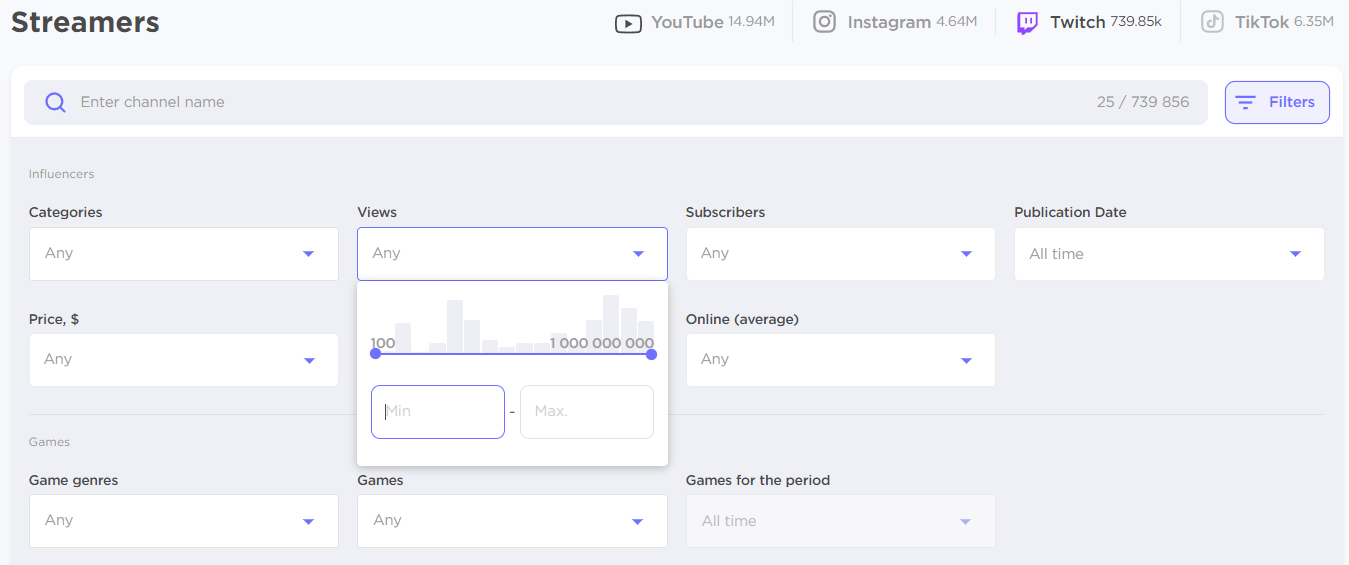Click the Min views input field

tap(438, 412)
